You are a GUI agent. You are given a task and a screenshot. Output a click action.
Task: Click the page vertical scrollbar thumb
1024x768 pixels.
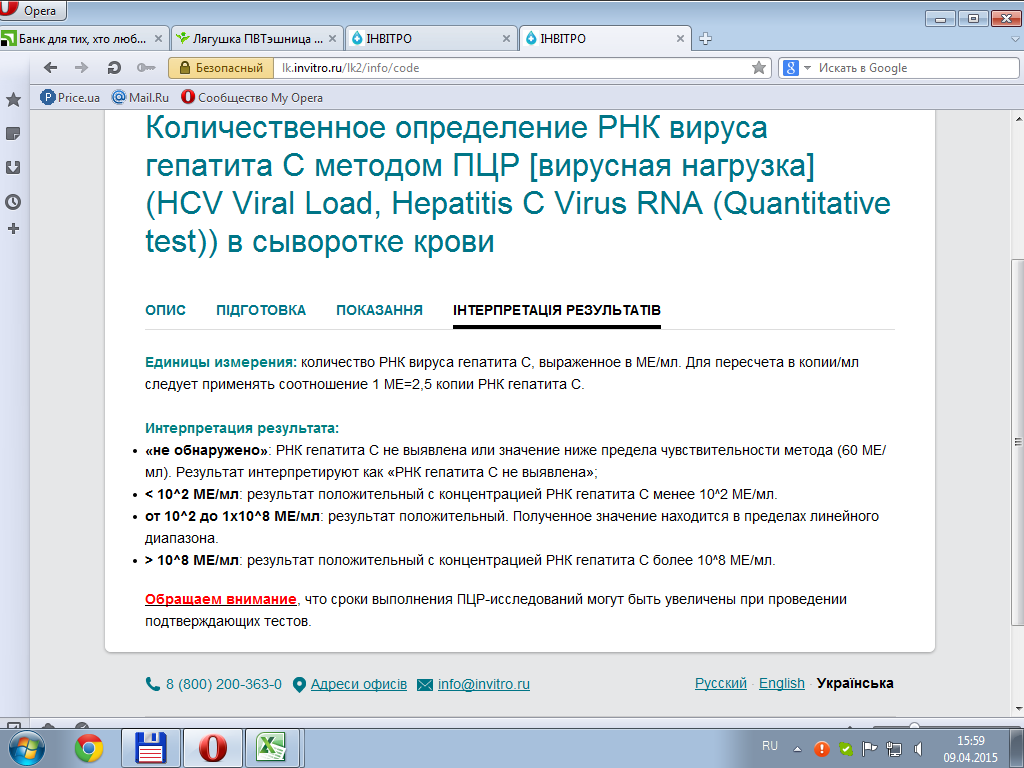[1017, 442]
